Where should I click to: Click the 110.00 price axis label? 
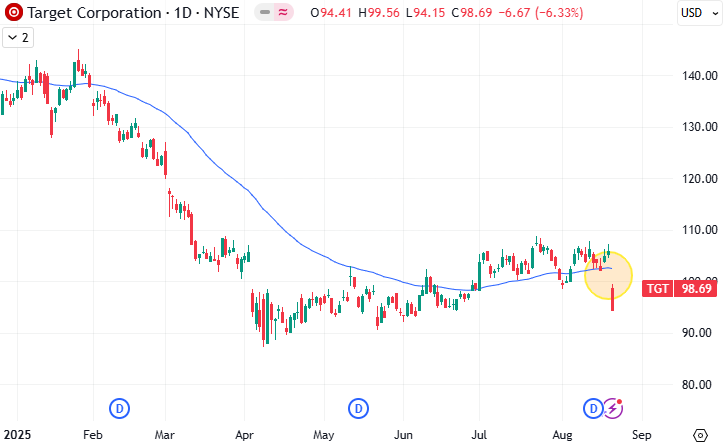click(x=700, y=230)
